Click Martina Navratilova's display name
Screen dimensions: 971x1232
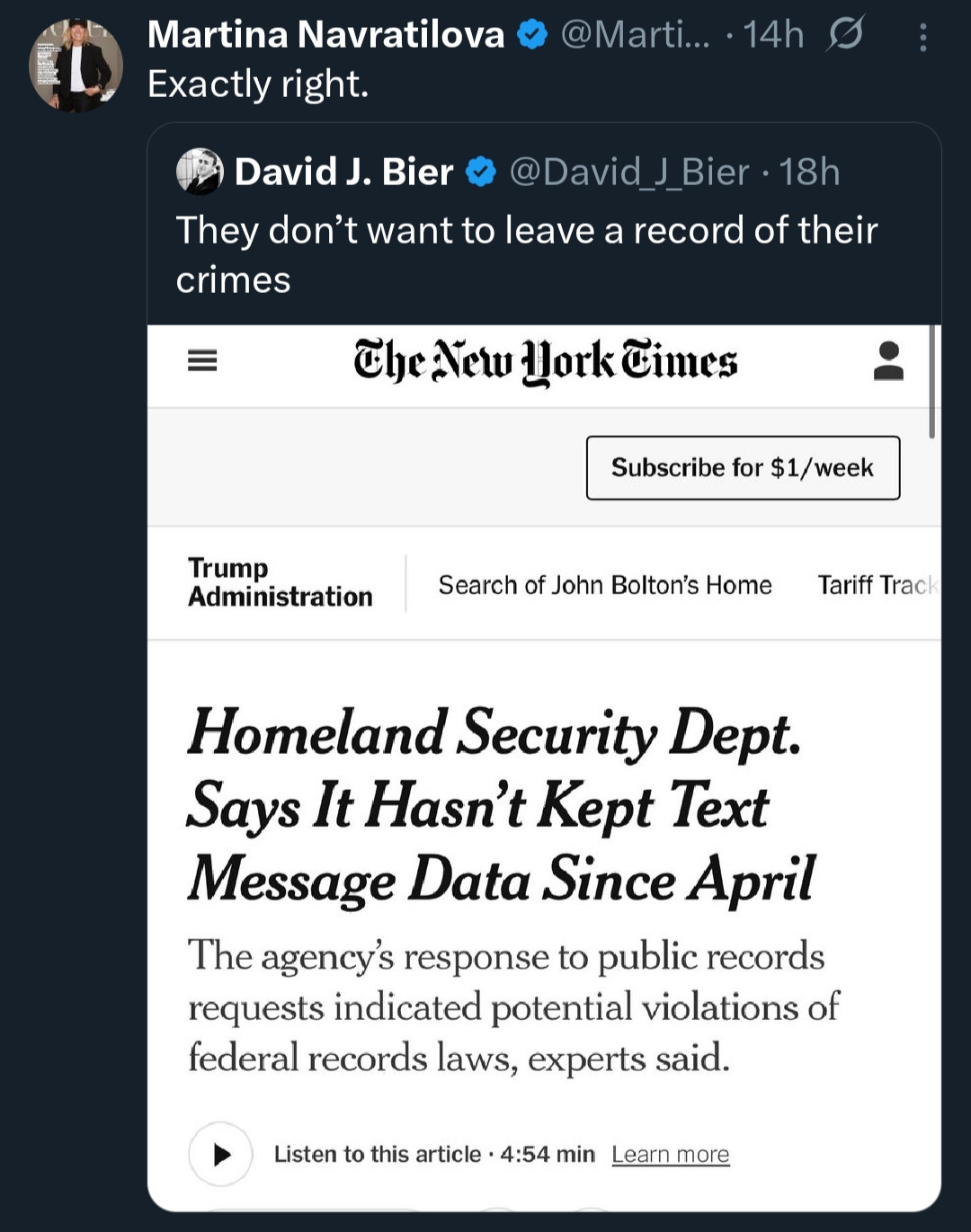pos(325,35)
